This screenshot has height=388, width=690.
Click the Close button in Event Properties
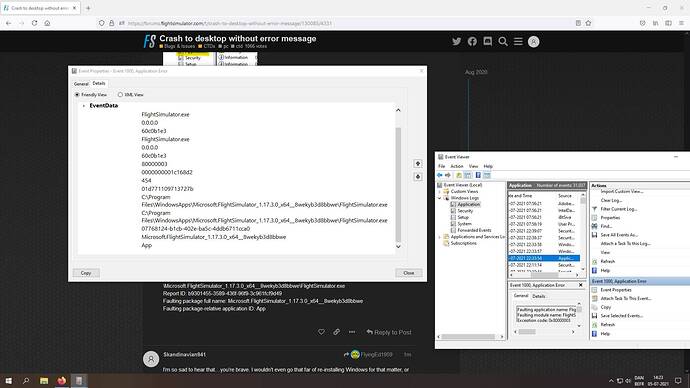pyautogui.click(x=408, y=273)
